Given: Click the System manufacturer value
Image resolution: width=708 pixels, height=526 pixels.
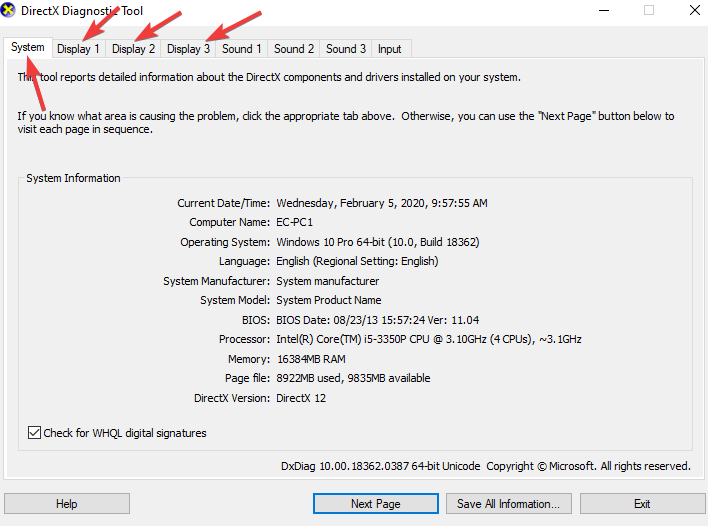Looking at the screenshot, I should (x=328, y=281).
